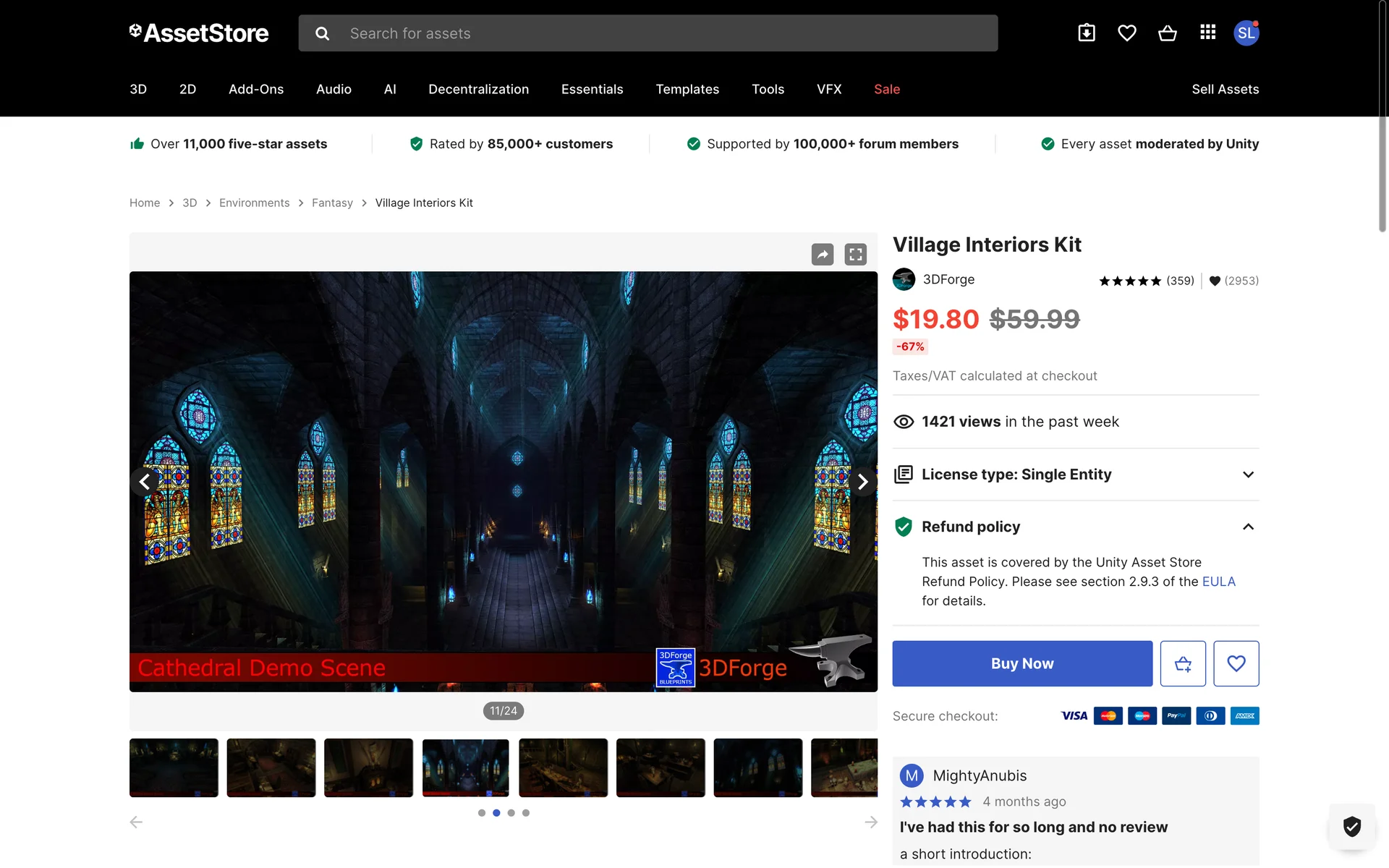Click the Buy Now button
1389x868 pixels.
tap(1021, 663)
